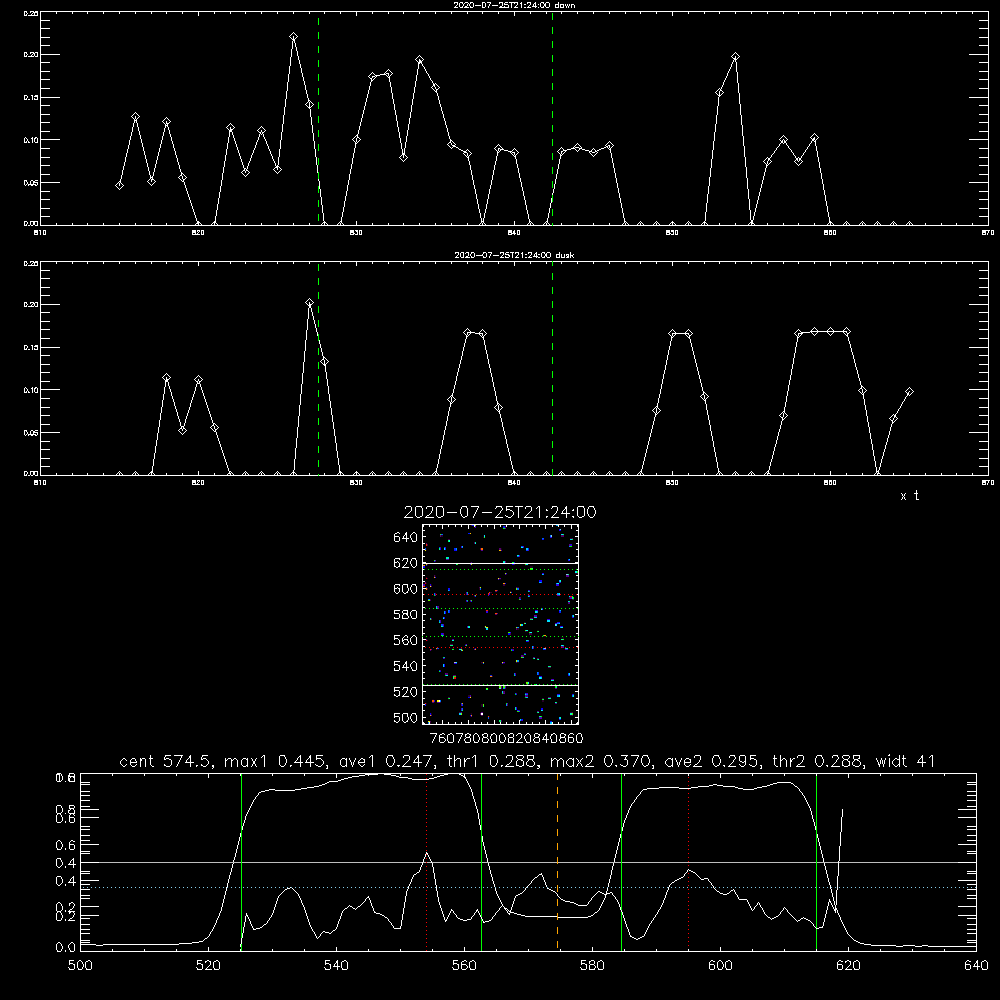Image resolution: width=1000 pixels, height=1000 pixels.
Task: Click the 'x t' label below the dusk plot
Action: pos(909,496)
